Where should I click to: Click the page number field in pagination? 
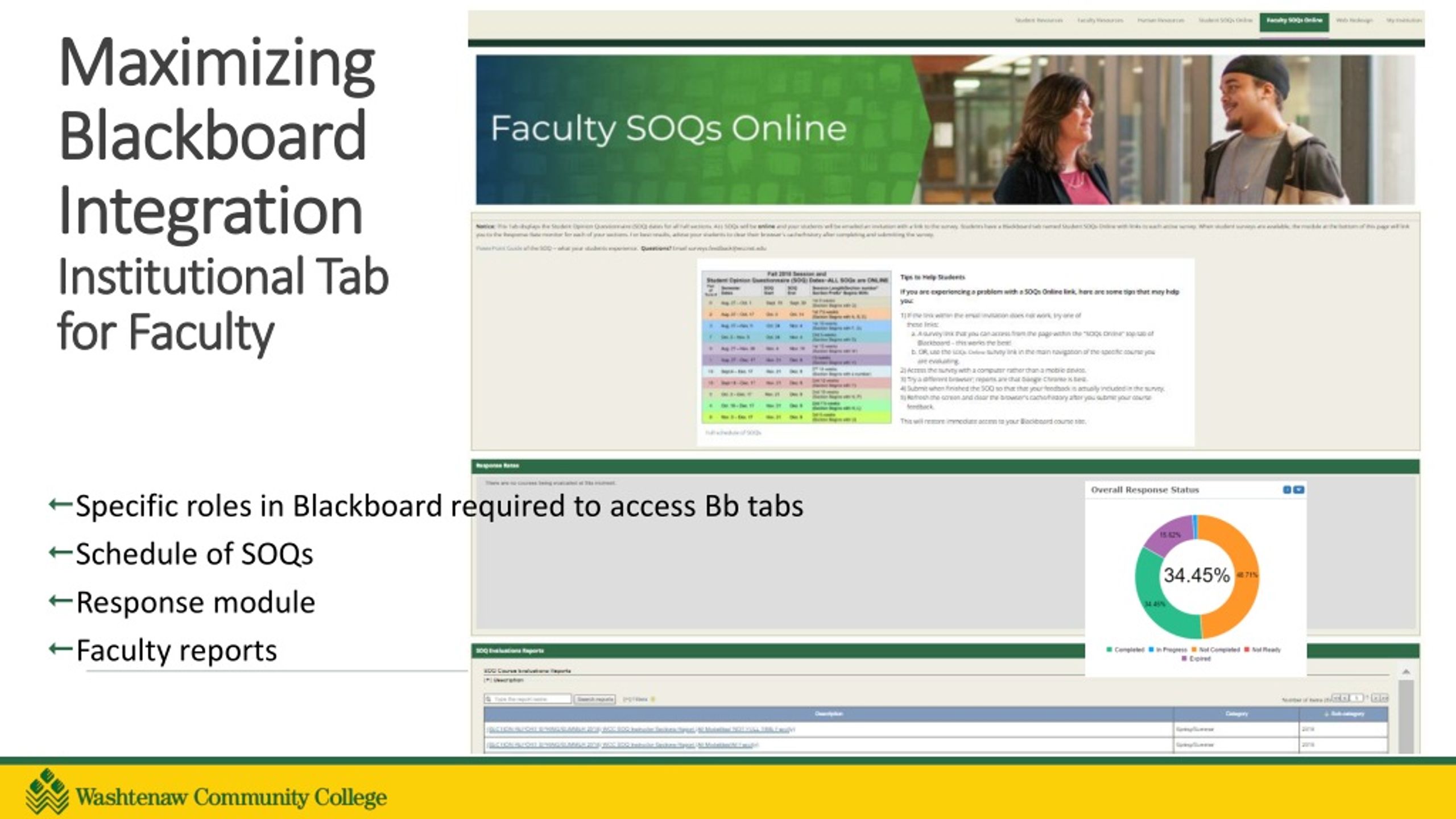1357,698
